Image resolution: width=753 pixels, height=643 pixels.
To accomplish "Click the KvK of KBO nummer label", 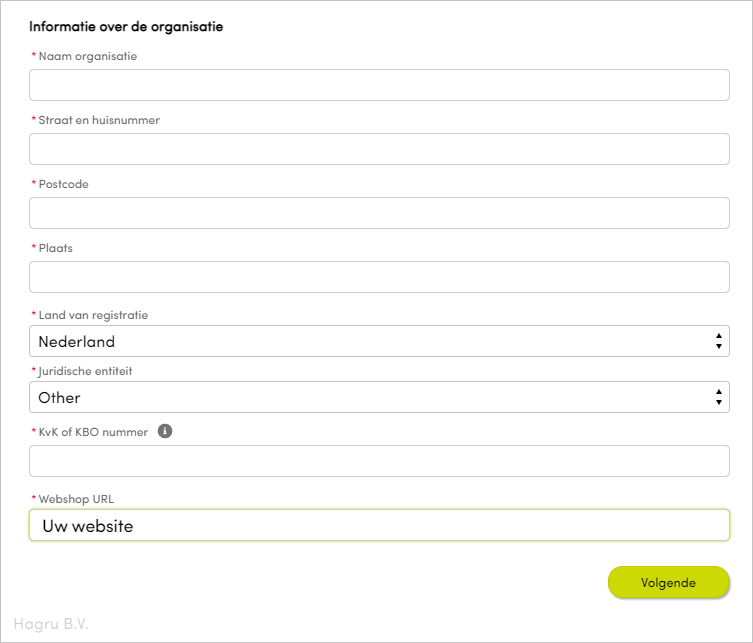I will point(93,432).
